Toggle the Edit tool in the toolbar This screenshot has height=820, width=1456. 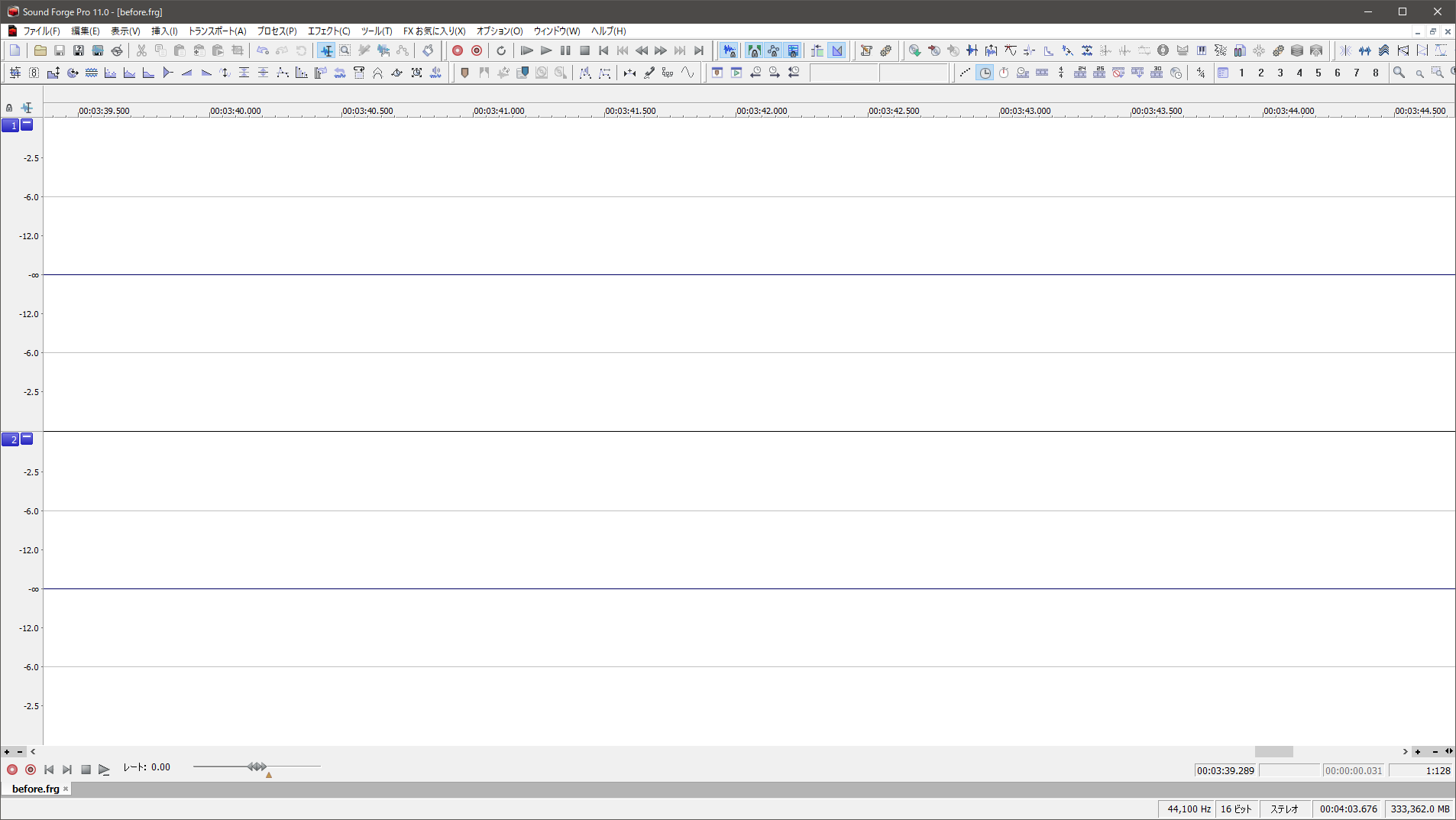[x=326, y=50]
